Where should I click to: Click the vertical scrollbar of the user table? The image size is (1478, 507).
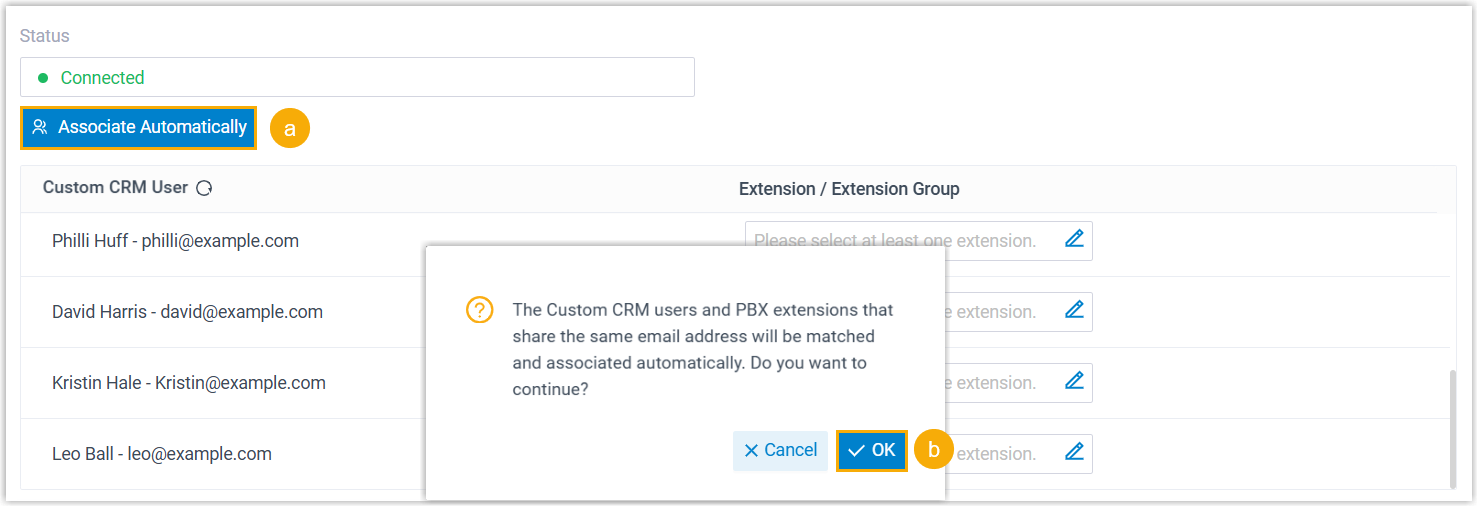coord(1453,428)
